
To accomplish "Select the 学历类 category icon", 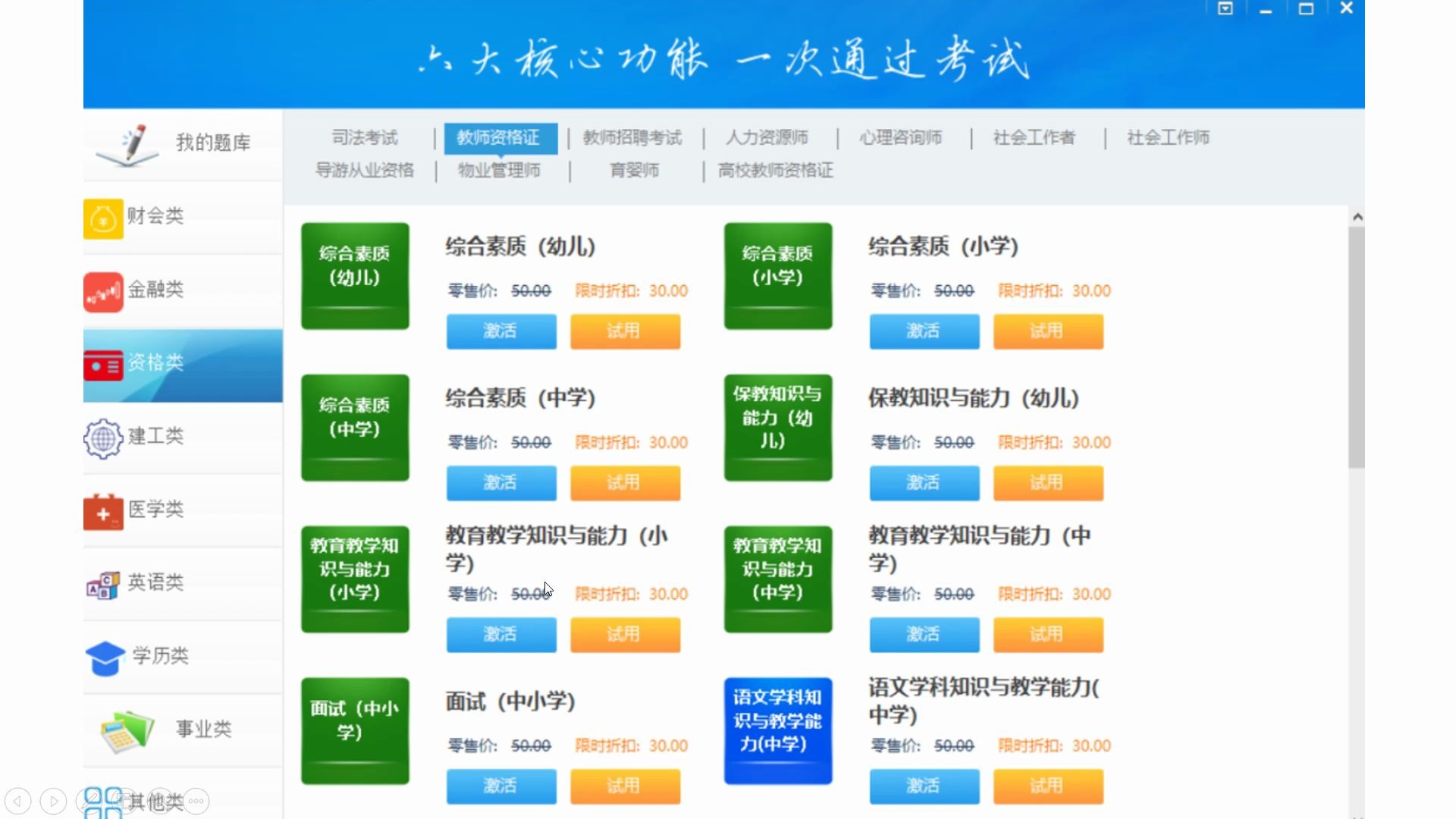I will (105, 657).
